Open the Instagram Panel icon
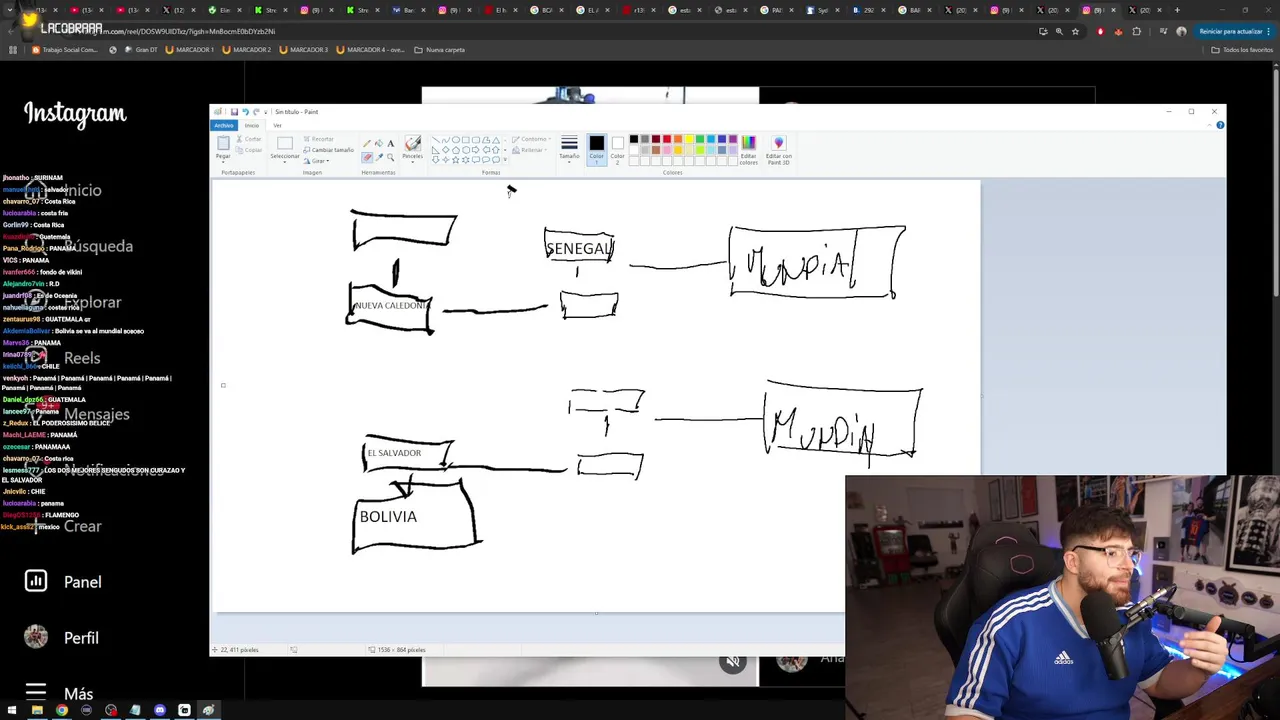 [36, 581]
